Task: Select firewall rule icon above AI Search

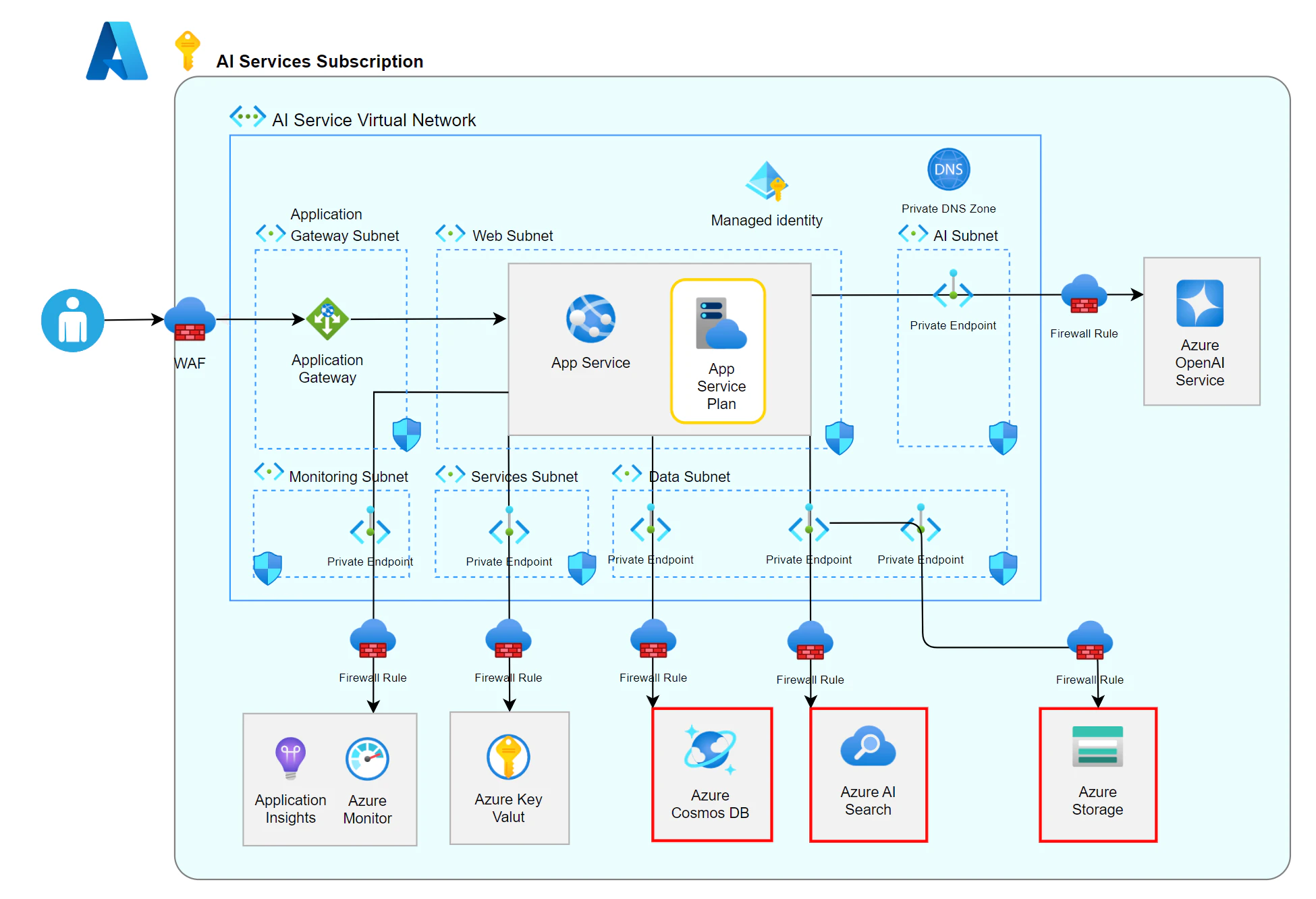Action: point(810,641)
